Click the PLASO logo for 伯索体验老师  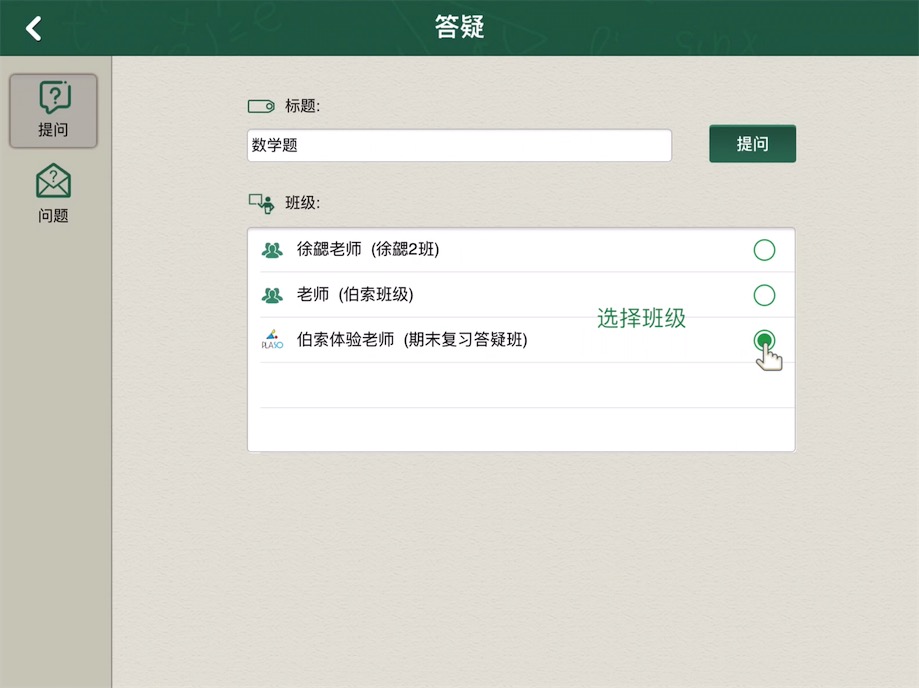(x=272, y=340)
